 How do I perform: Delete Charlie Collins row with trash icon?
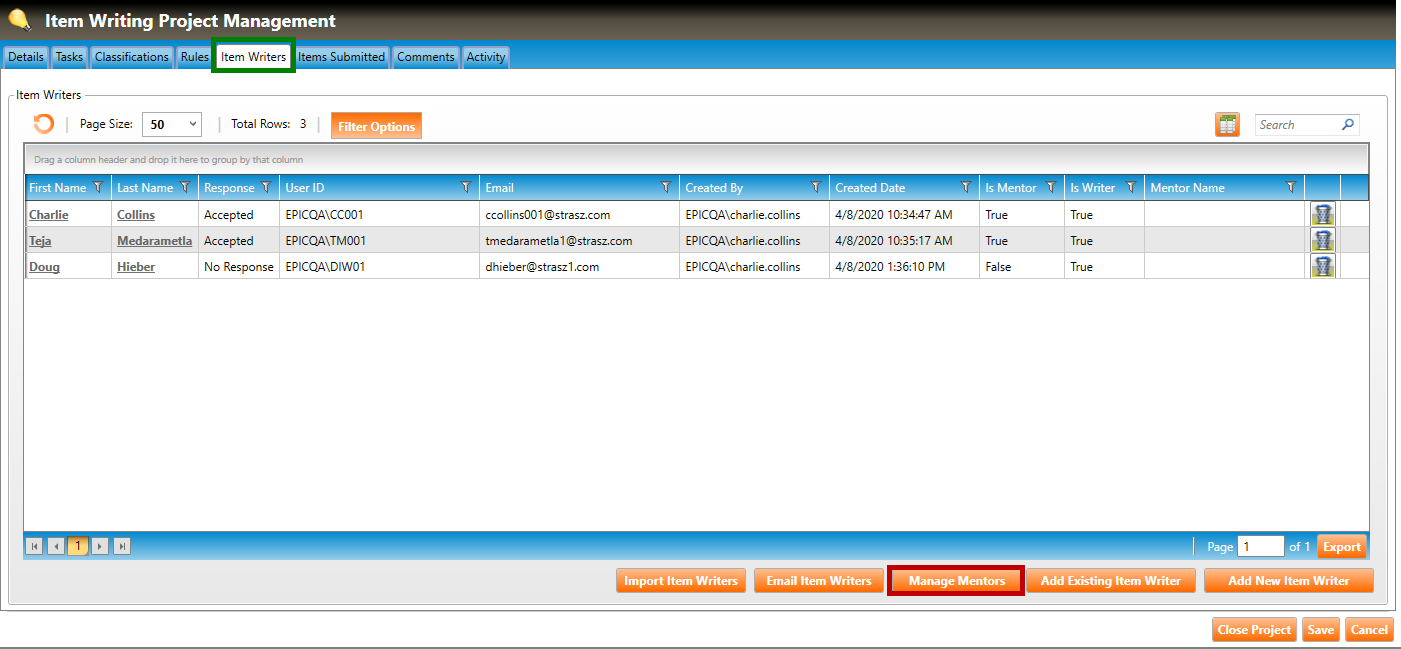(x=1322, y=214)
